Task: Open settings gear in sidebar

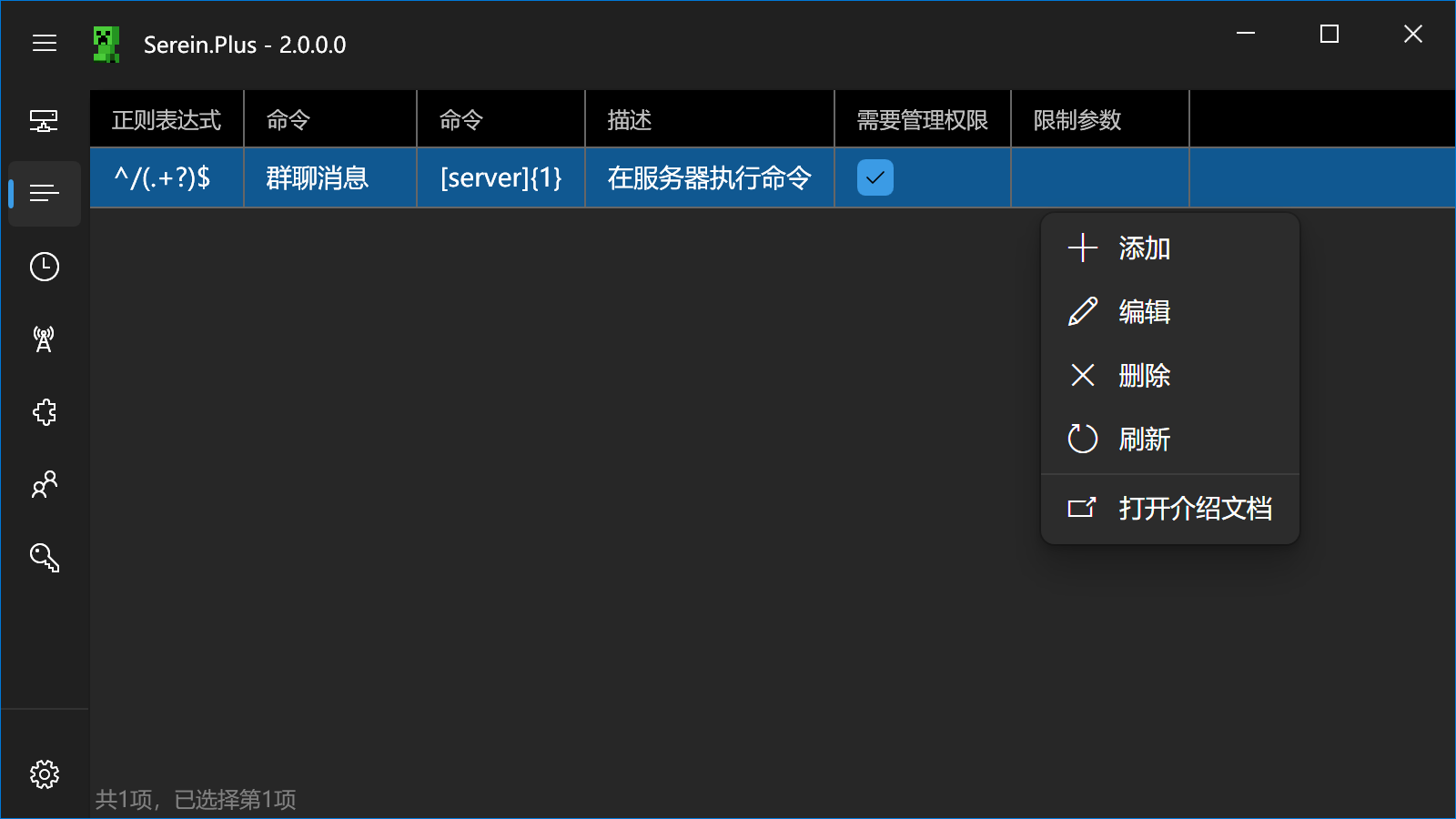Action: [x=44, y=774]
